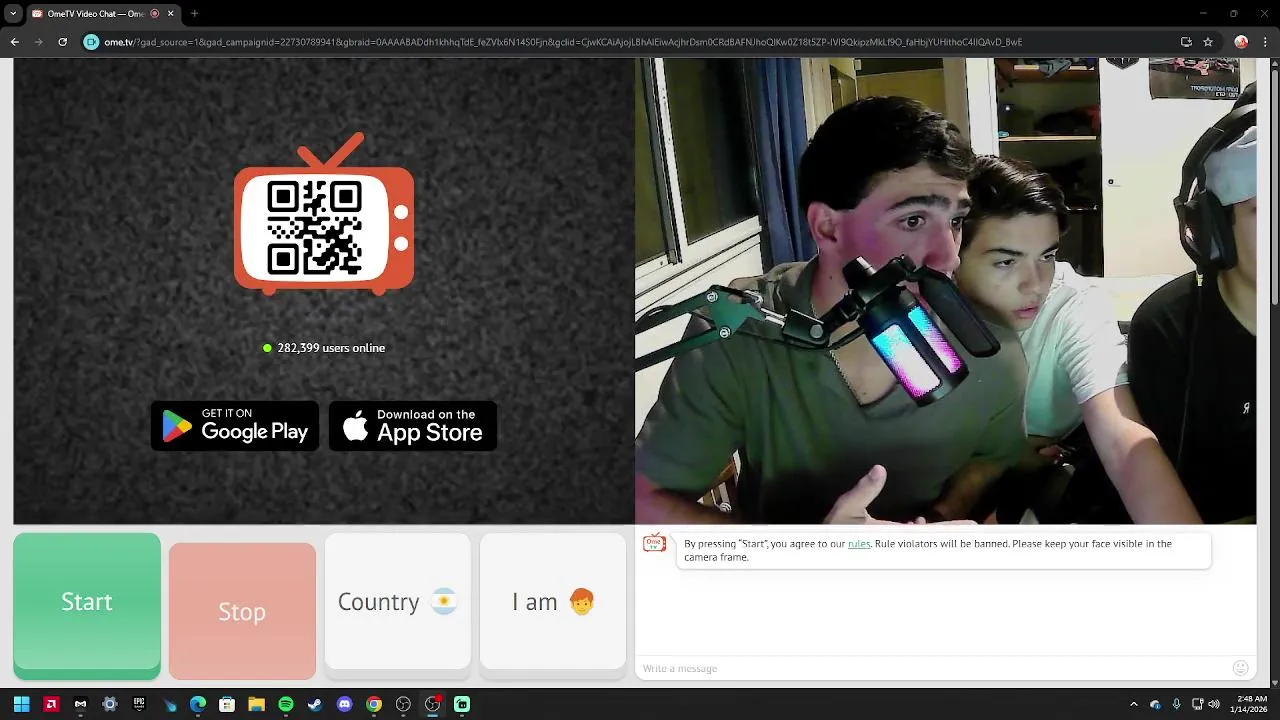Viewport: 1280px width, 720px height.
Task: Switch to Google Chrome in taskbar
Action: point(374,704)
